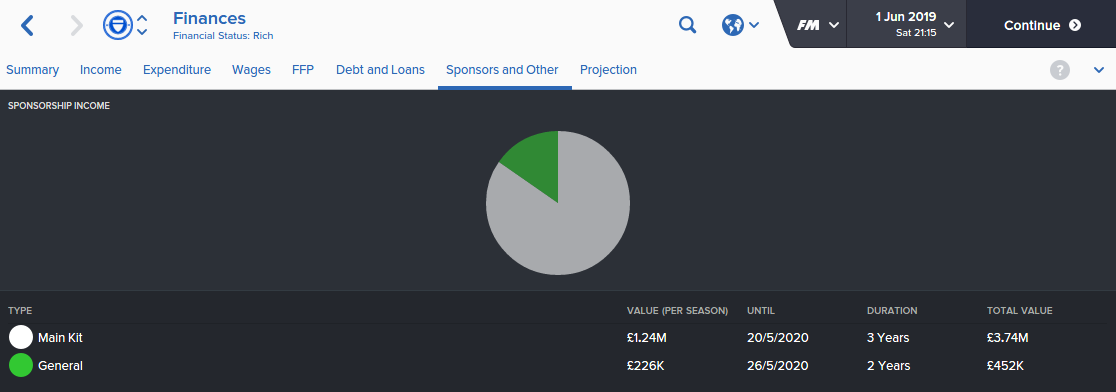
Task: Switch to the Summary tab
Action: [x=32, y=70]
